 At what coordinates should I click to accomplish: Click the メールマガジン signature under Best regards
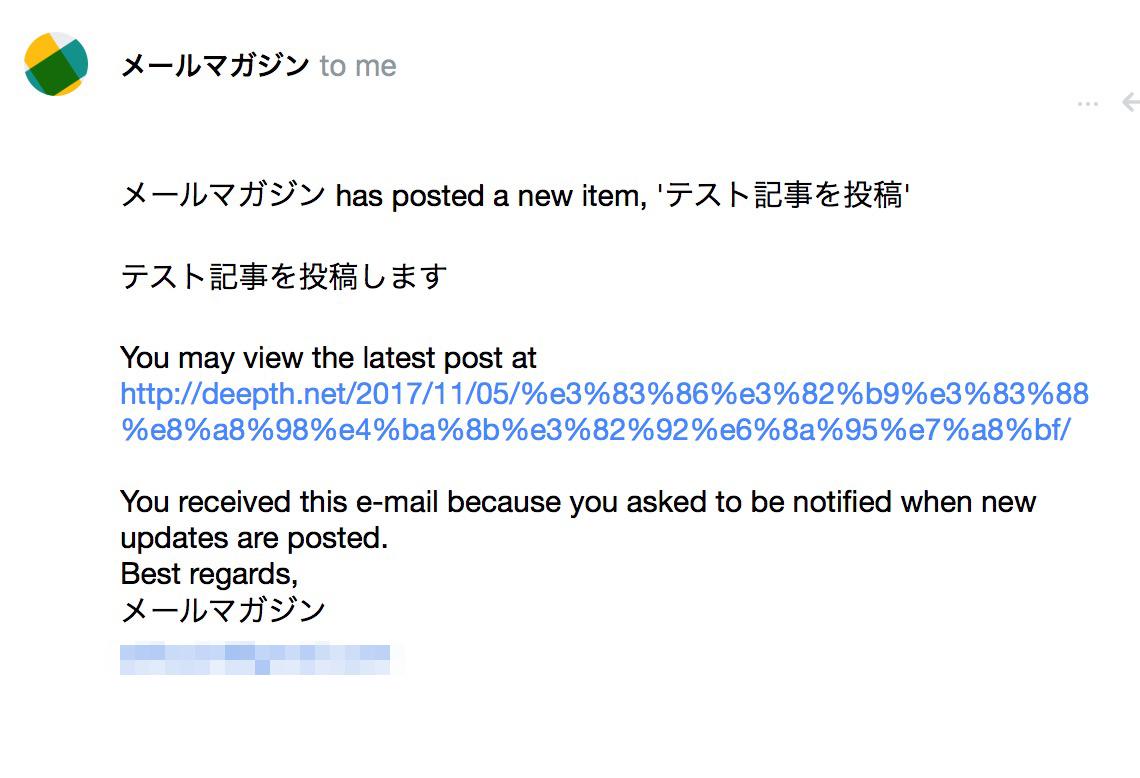(x=223, y=609)
